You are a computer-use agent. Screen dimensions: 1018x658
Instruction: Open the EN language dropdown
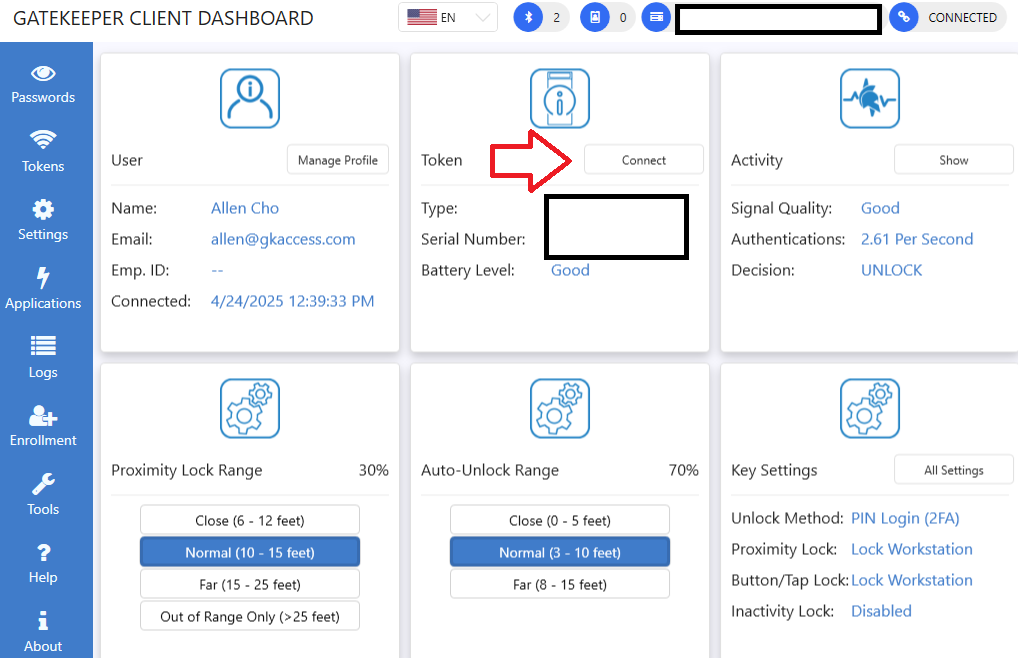coord(448,17)
